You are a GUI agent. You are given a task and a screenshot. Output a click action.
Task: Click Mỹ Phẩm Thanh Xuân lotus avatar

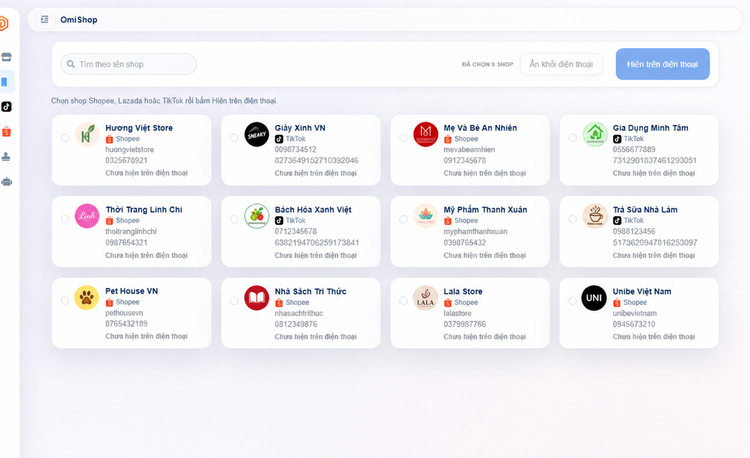coord(425,216)
